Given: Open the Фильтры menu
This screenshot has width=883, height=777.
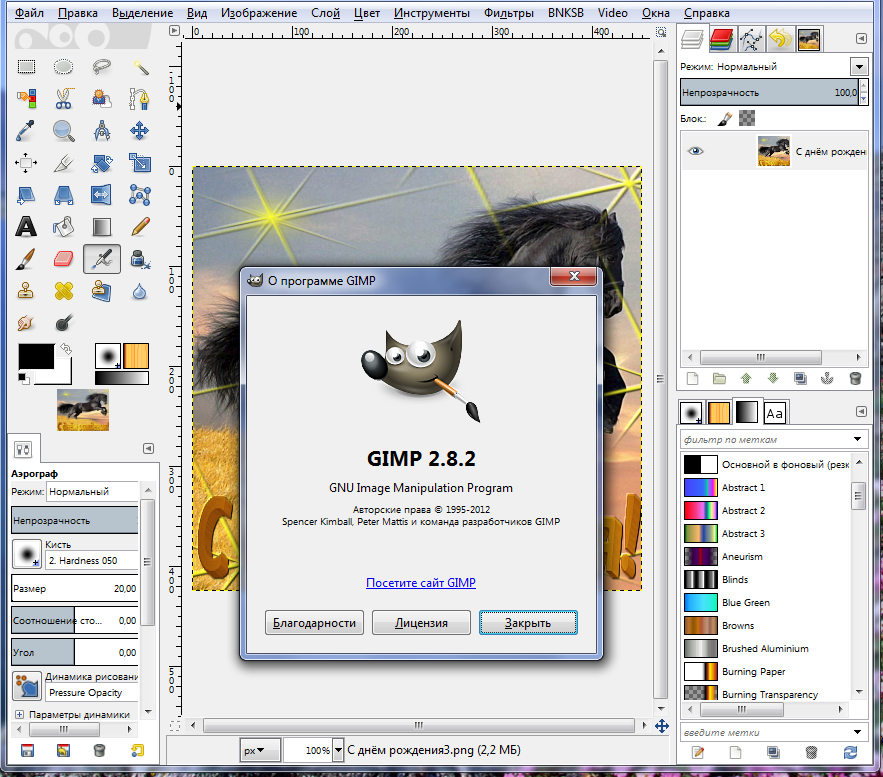Looking at the screenshot, I should (x=509, y=12).
